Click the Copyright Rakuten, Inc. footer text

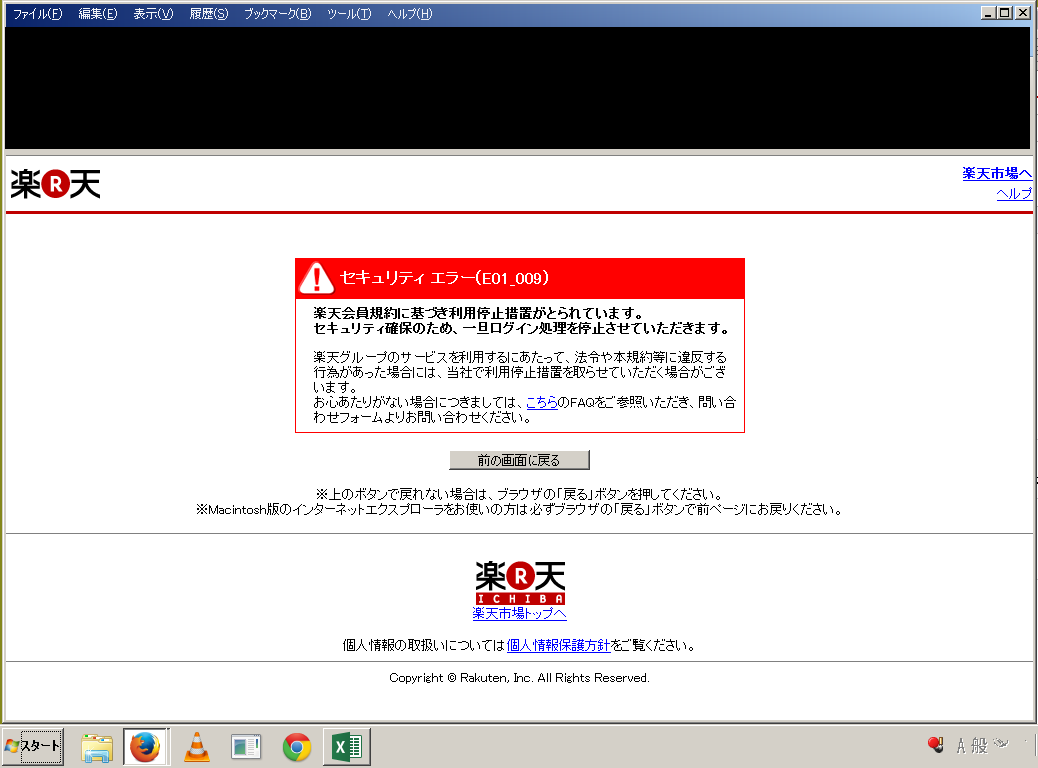coord(519,678)
